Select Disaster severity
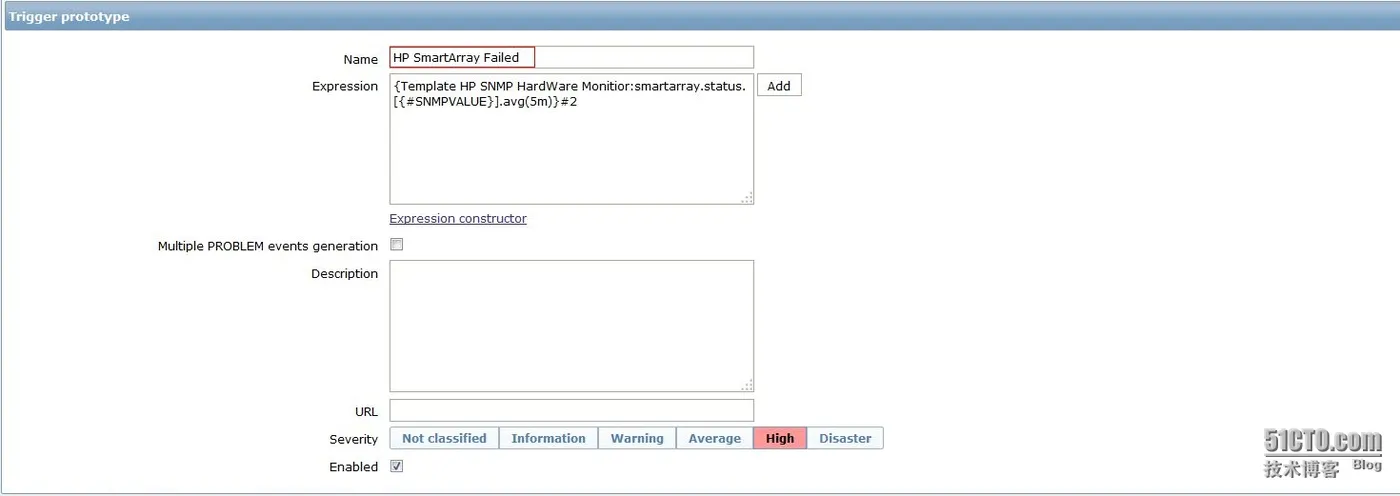 coord(845,438)
